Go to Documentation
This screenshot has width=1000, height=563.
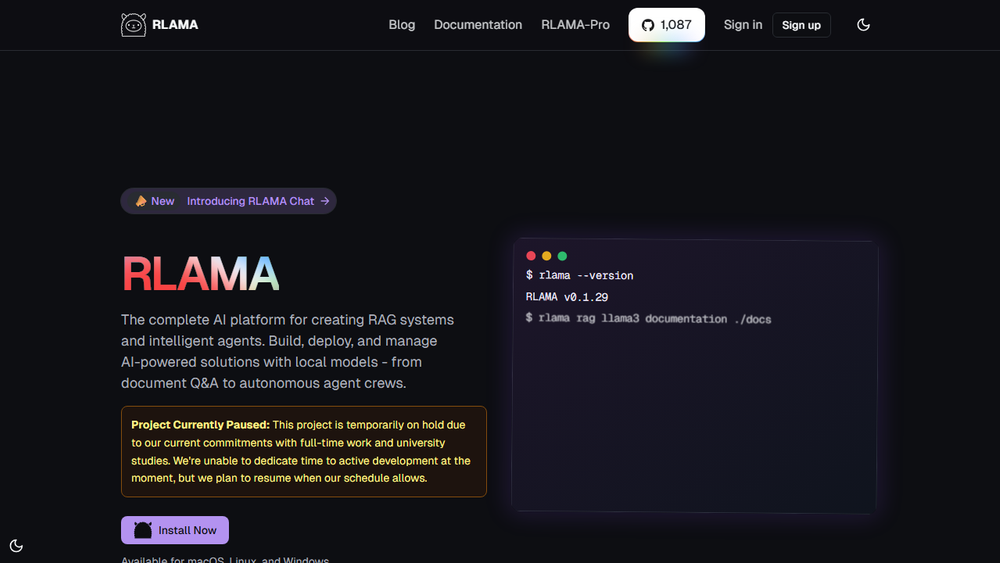pos(478,25)
